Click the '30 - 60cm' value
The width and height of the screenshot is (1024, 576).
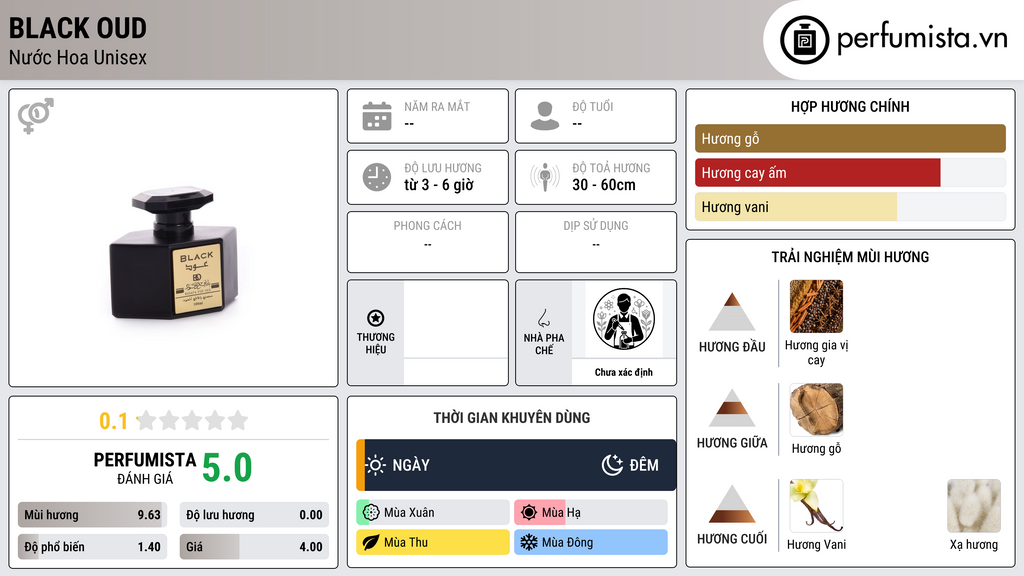603,185
